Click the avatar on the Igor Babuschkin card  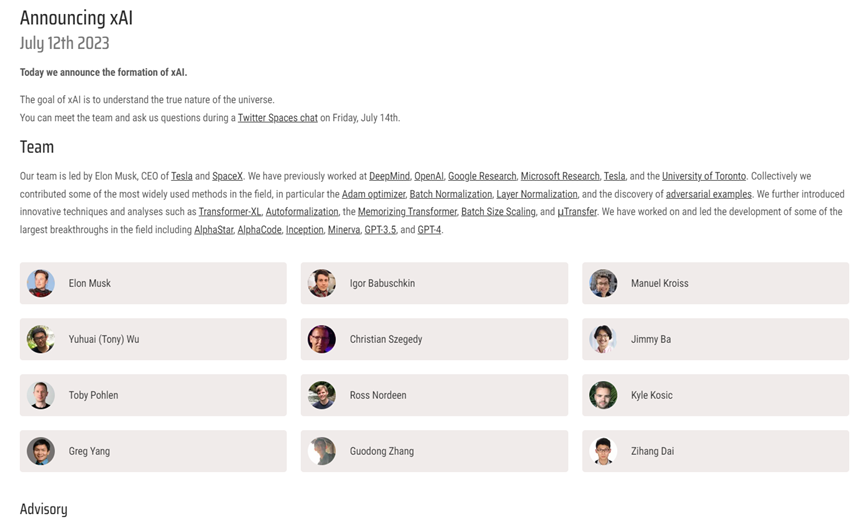click(x=322, y=283)
